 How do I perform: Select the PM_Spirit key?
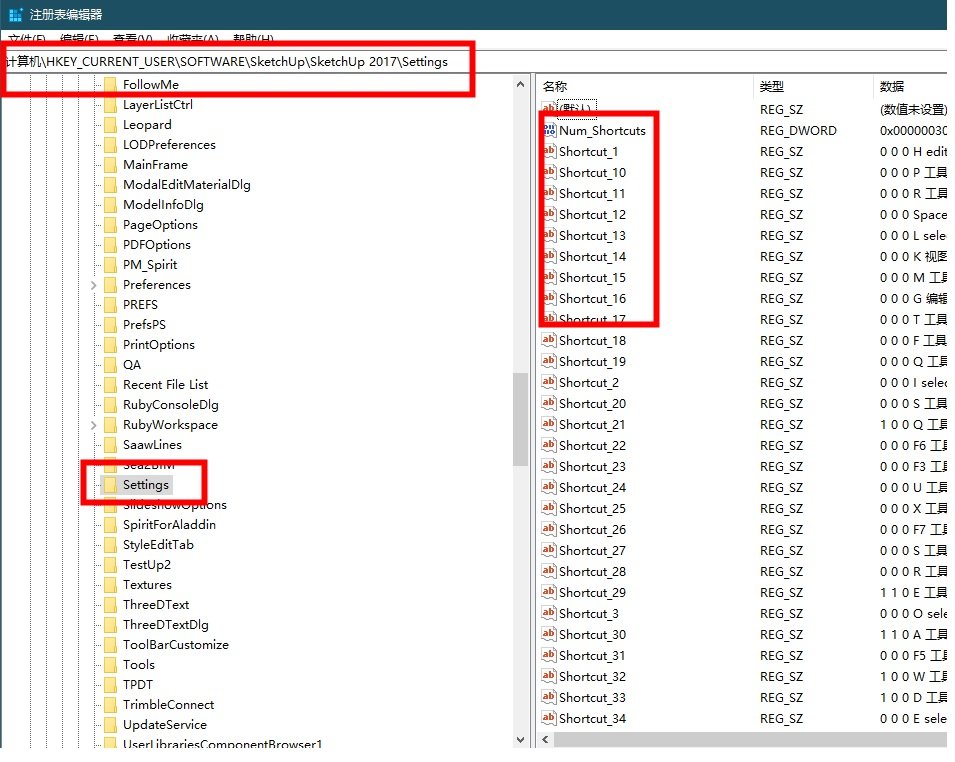pyautogui.click(x=150, y=265)
